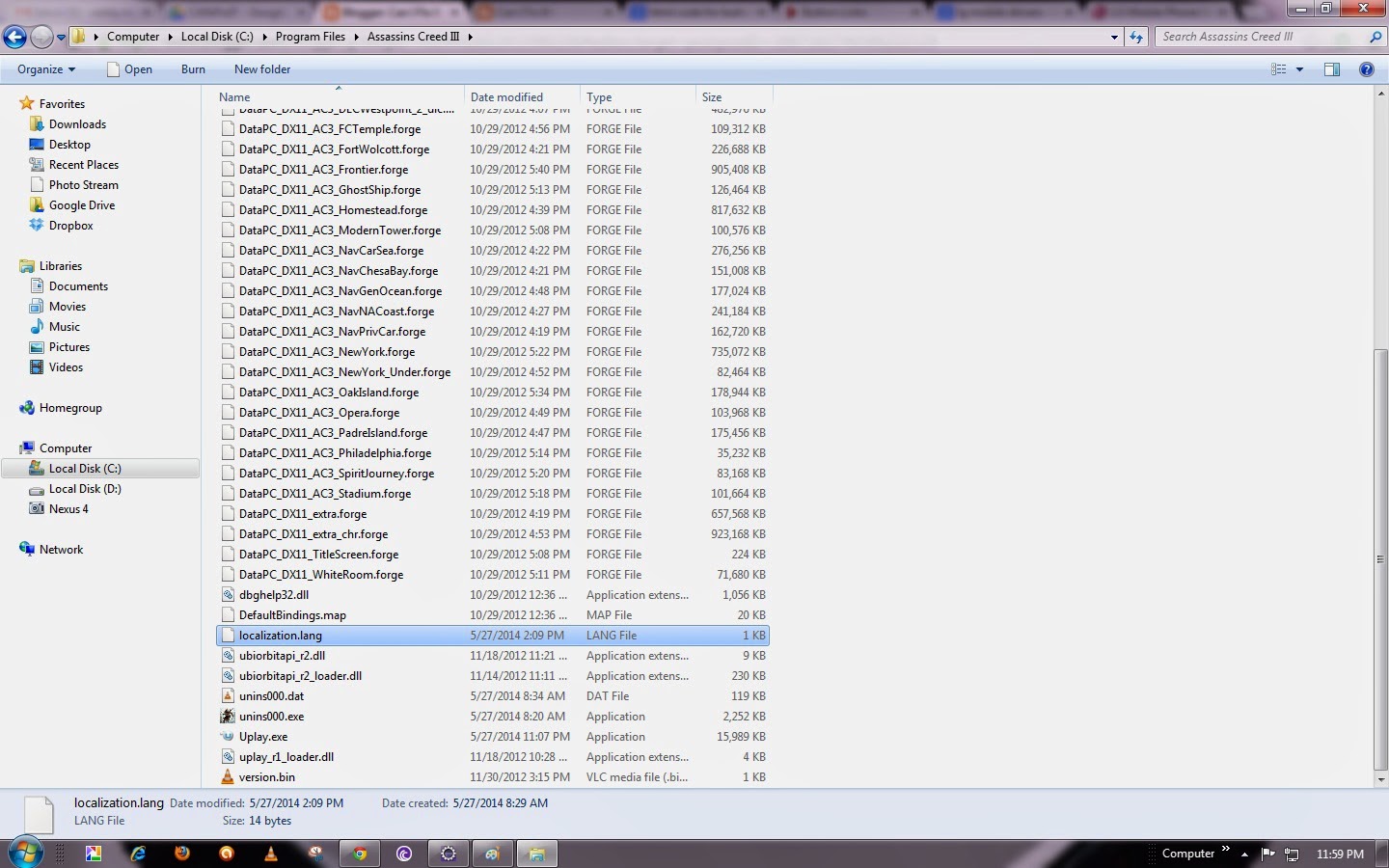Select Libraries in the navigation pane
This screenshot has height=868, width=1389.
tap(60, 266)
